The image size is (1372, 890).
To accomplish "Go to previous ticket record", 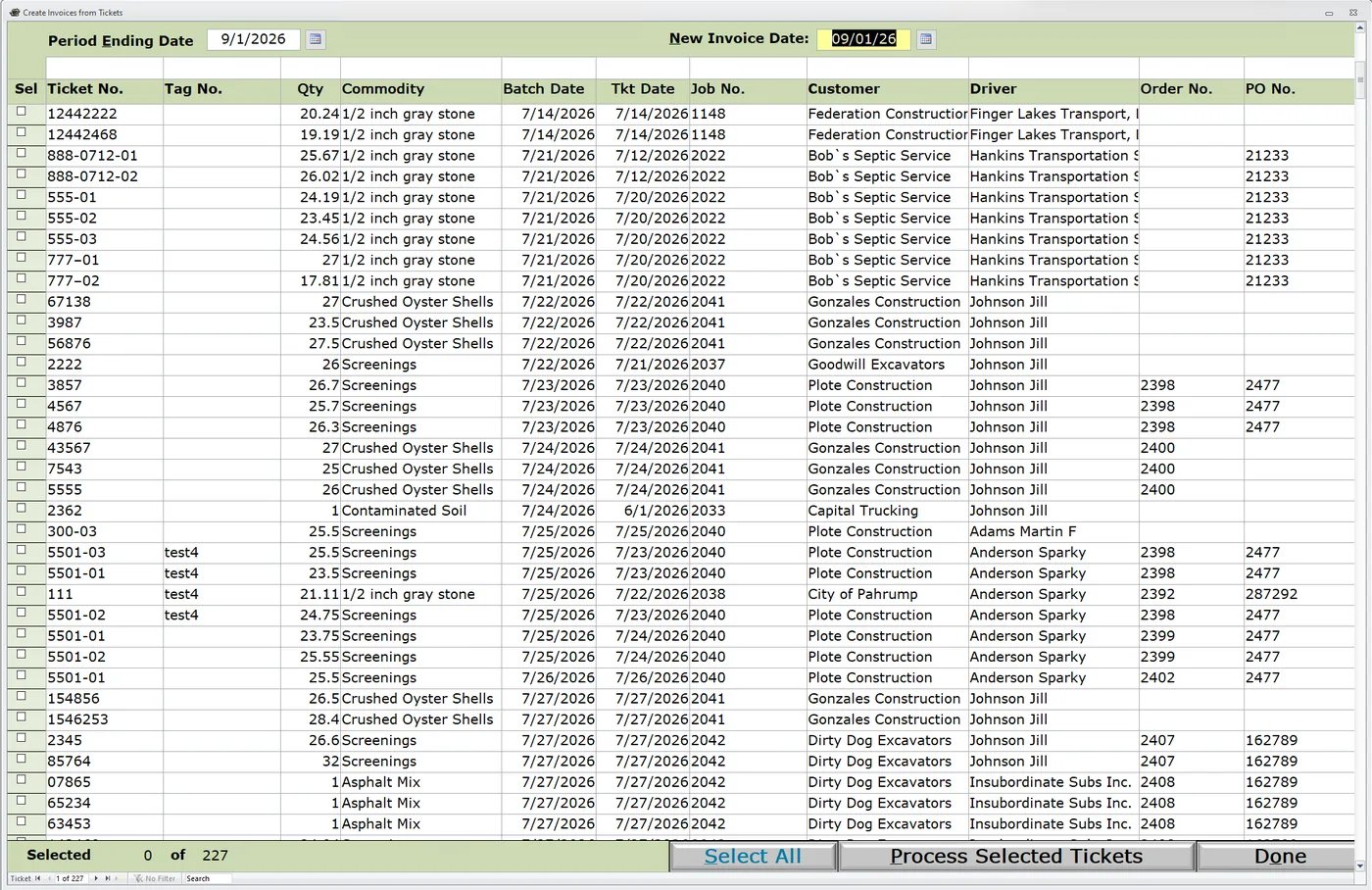I will (50, 878).
